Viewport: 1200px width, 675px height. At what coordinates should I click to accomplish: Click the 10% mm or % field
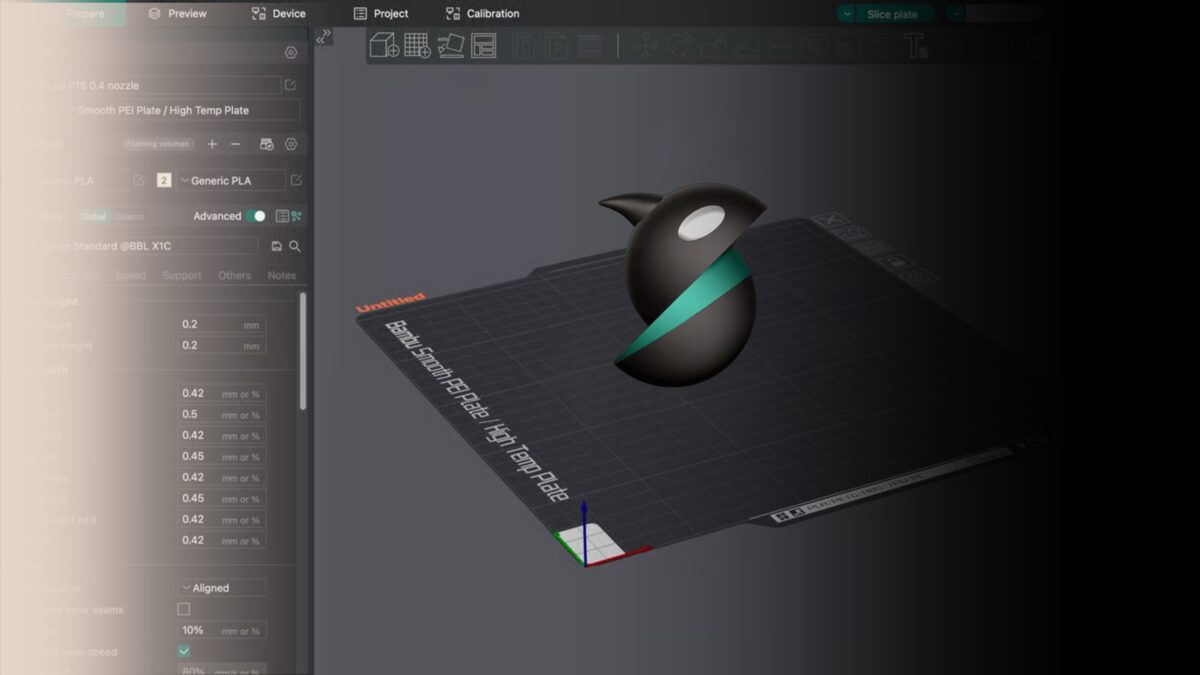coord(222,630)
